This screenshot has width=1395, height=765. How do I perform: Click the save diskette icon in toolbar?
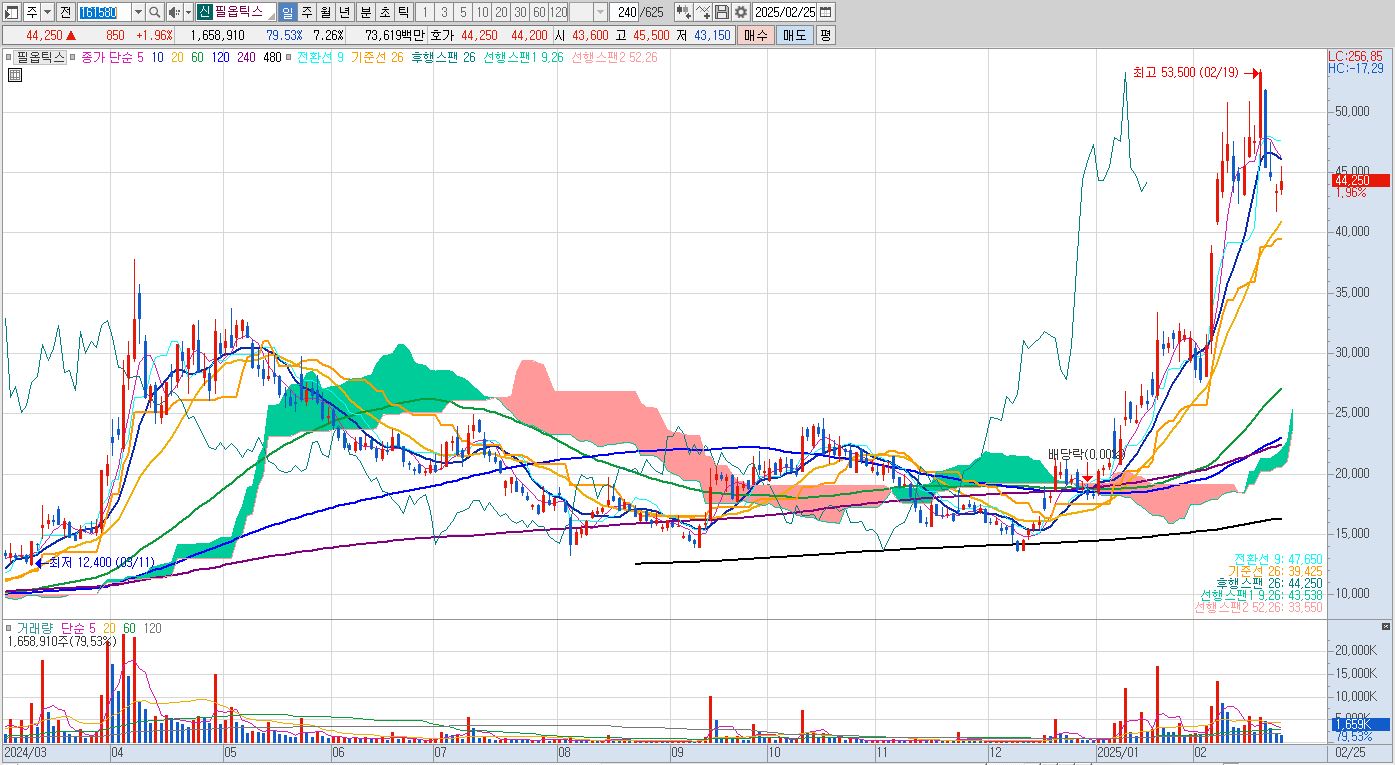coord(721,12)
